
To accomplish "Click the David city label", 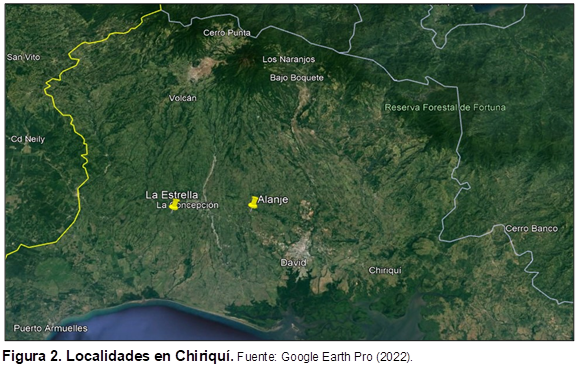I will [x=294, y=263].
